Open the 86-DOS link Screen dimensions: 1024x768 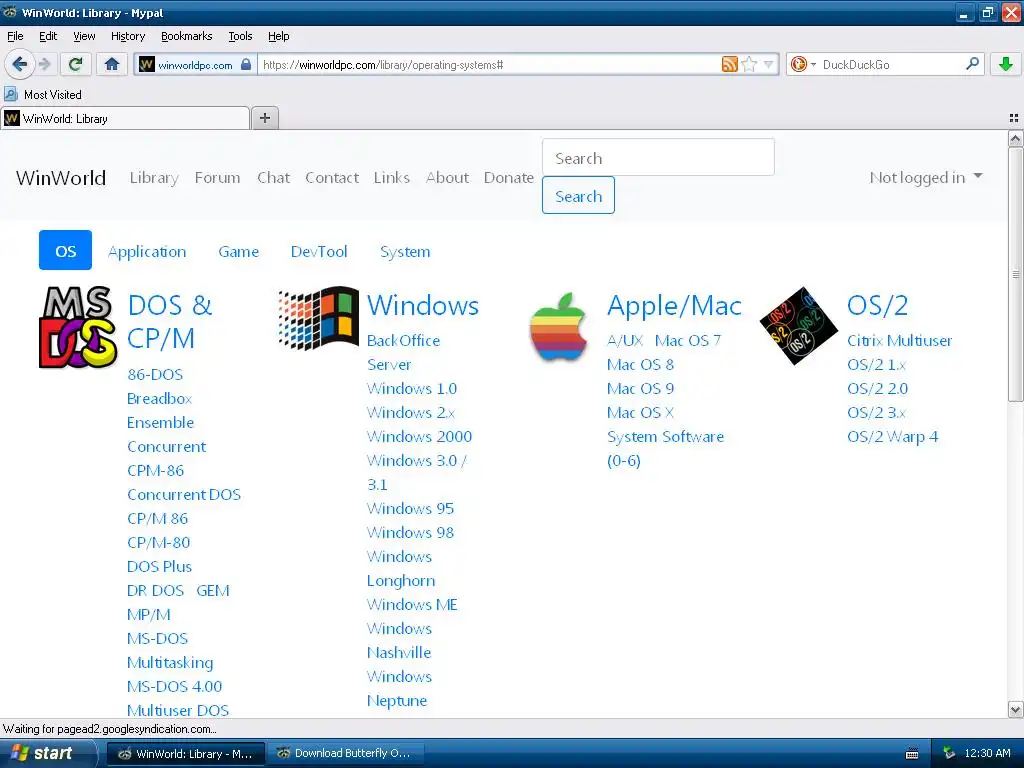(155, 374)
